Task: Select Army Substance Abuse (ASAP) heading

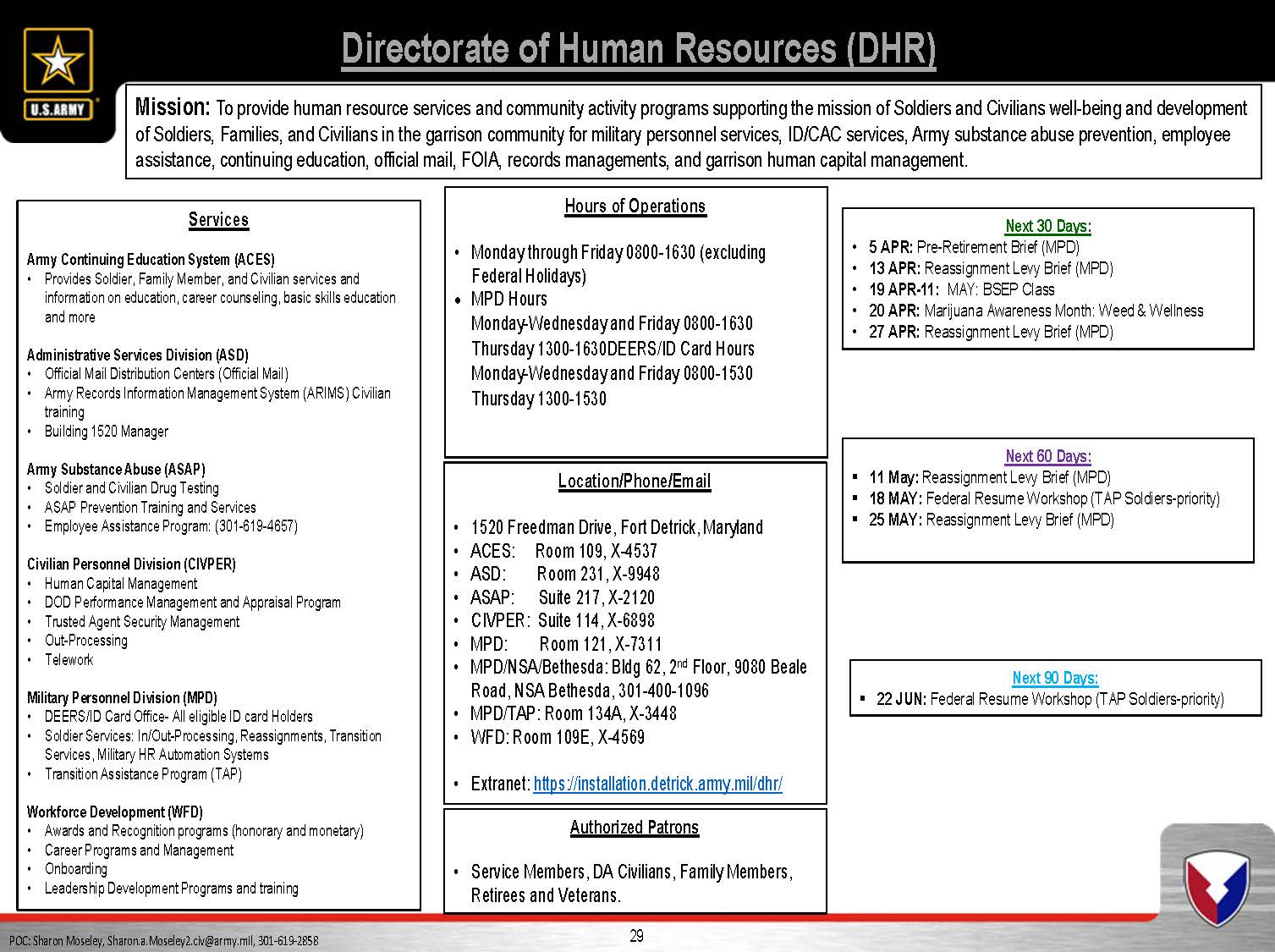Action: [116, 469]
